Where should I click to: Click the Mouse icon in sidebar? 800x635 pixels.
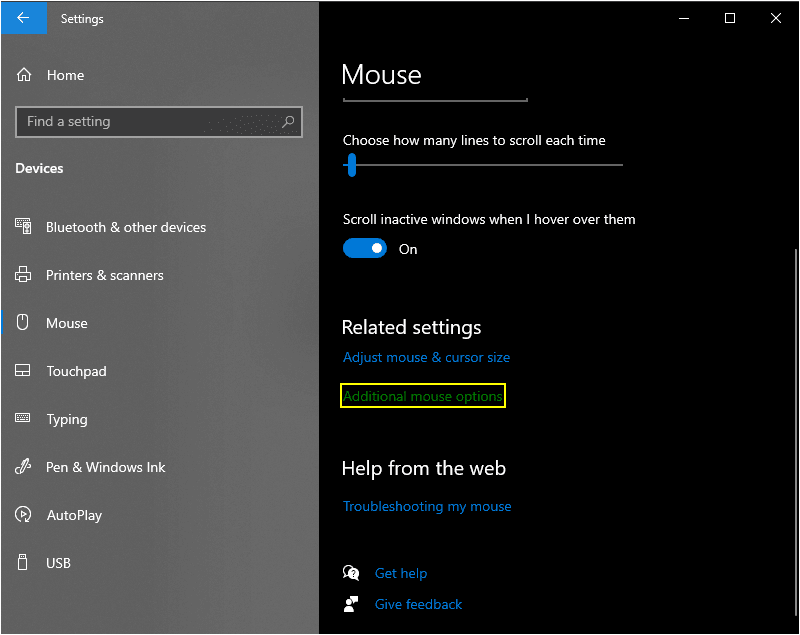point(22,322)
